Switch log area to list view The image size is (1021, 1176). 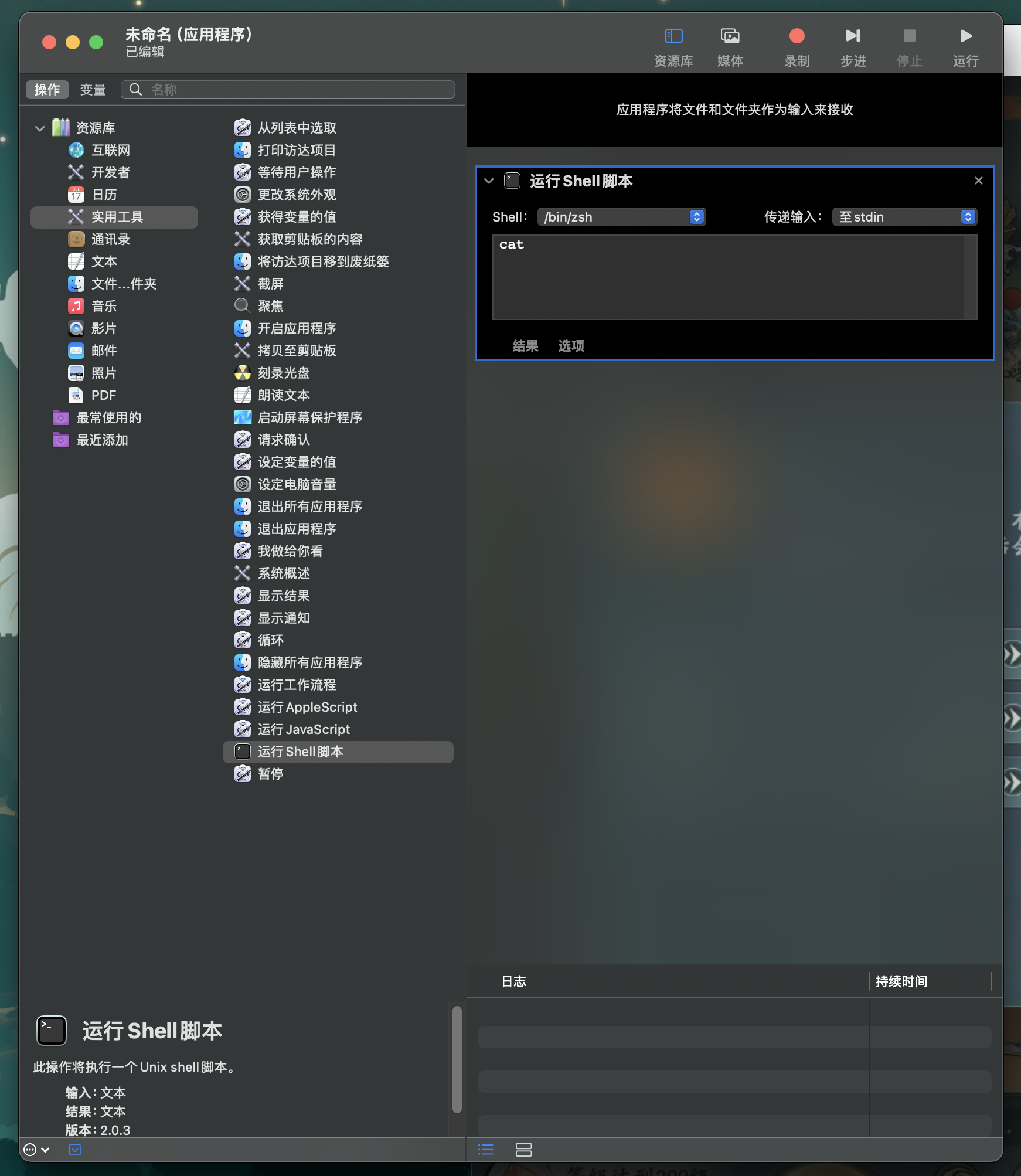click(x=485, y=1150)
